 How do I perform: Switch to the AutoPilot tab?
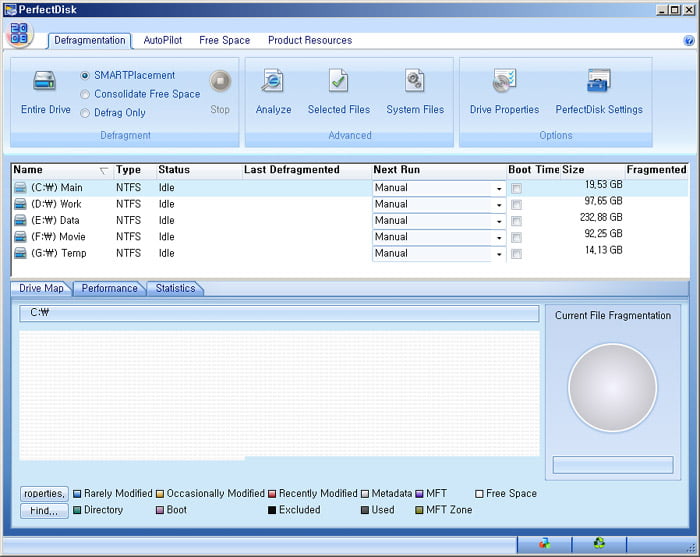pos(163,41)
